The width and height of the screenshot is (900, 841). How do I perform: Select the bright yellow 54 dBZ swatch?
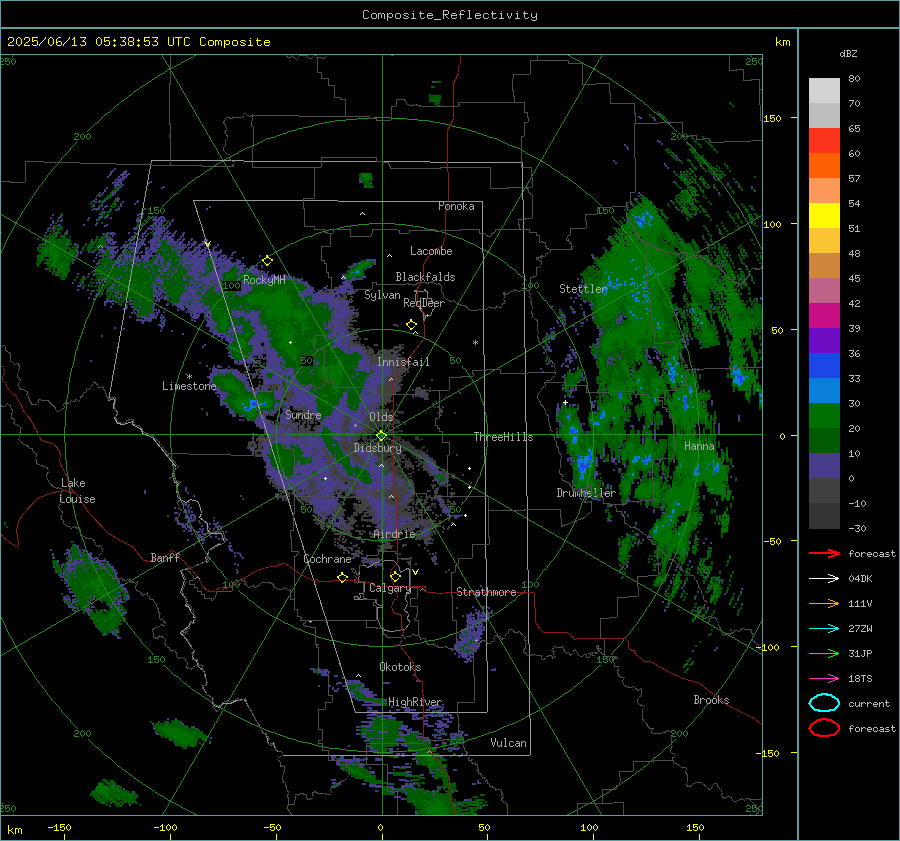coord(824,215)
